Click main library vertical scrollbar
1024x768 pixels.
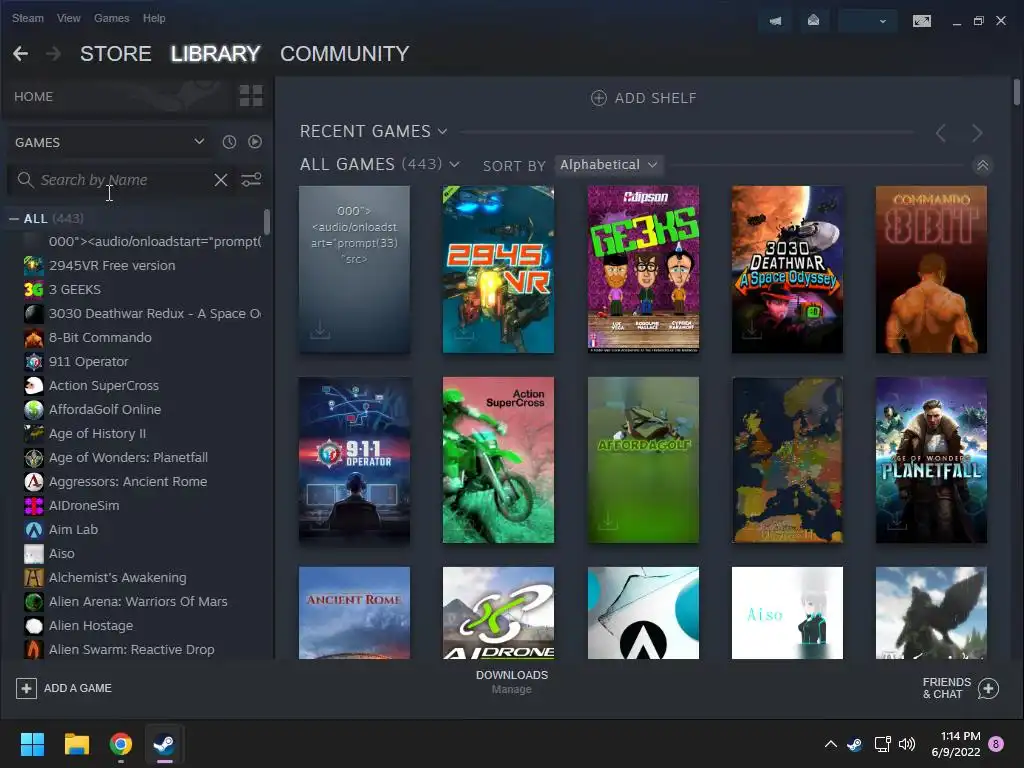coord(1016,92)
